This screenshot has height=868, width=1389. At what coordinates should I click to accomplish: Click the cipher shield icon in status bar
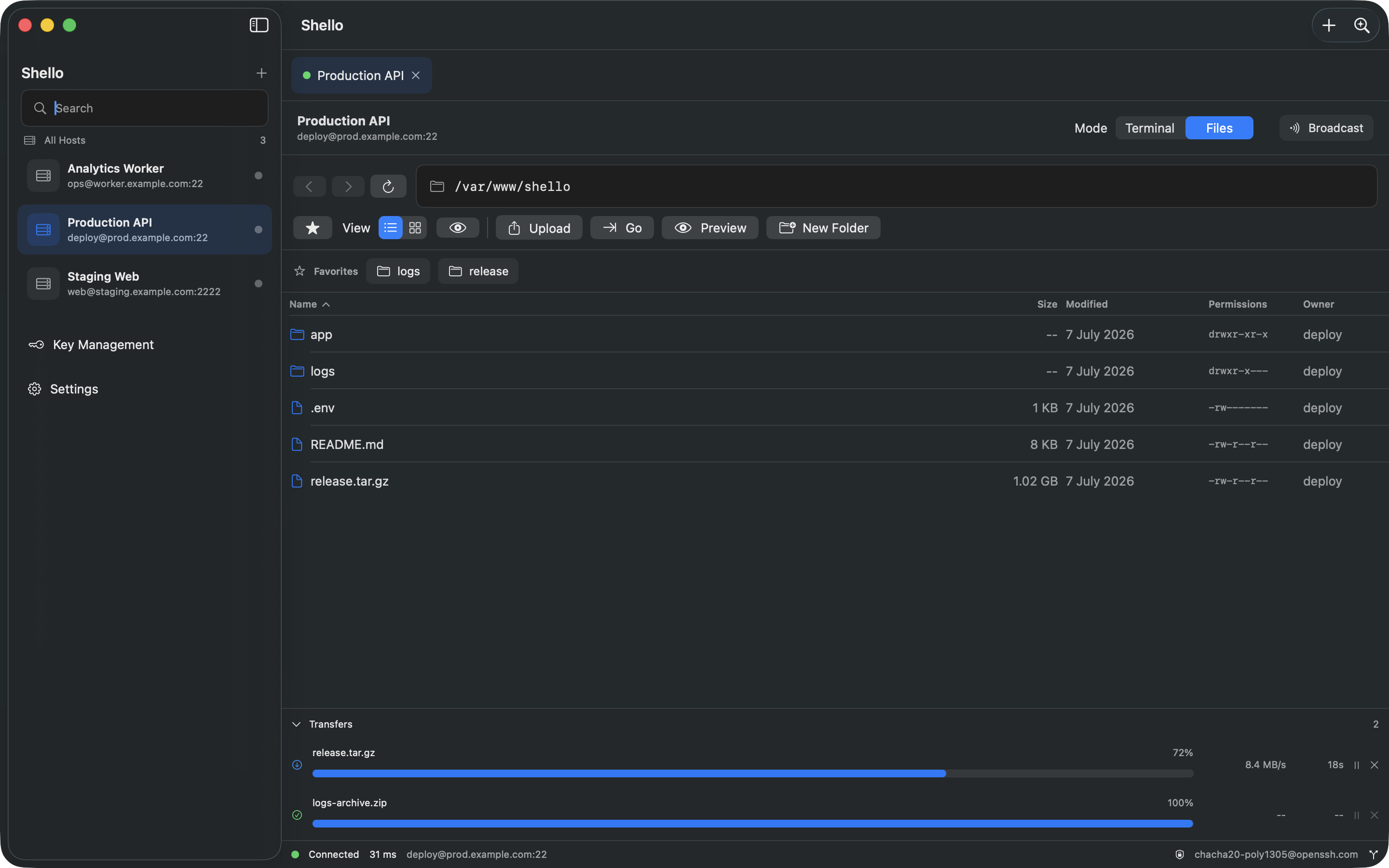pyautogui.click(x=1180, y=854)
